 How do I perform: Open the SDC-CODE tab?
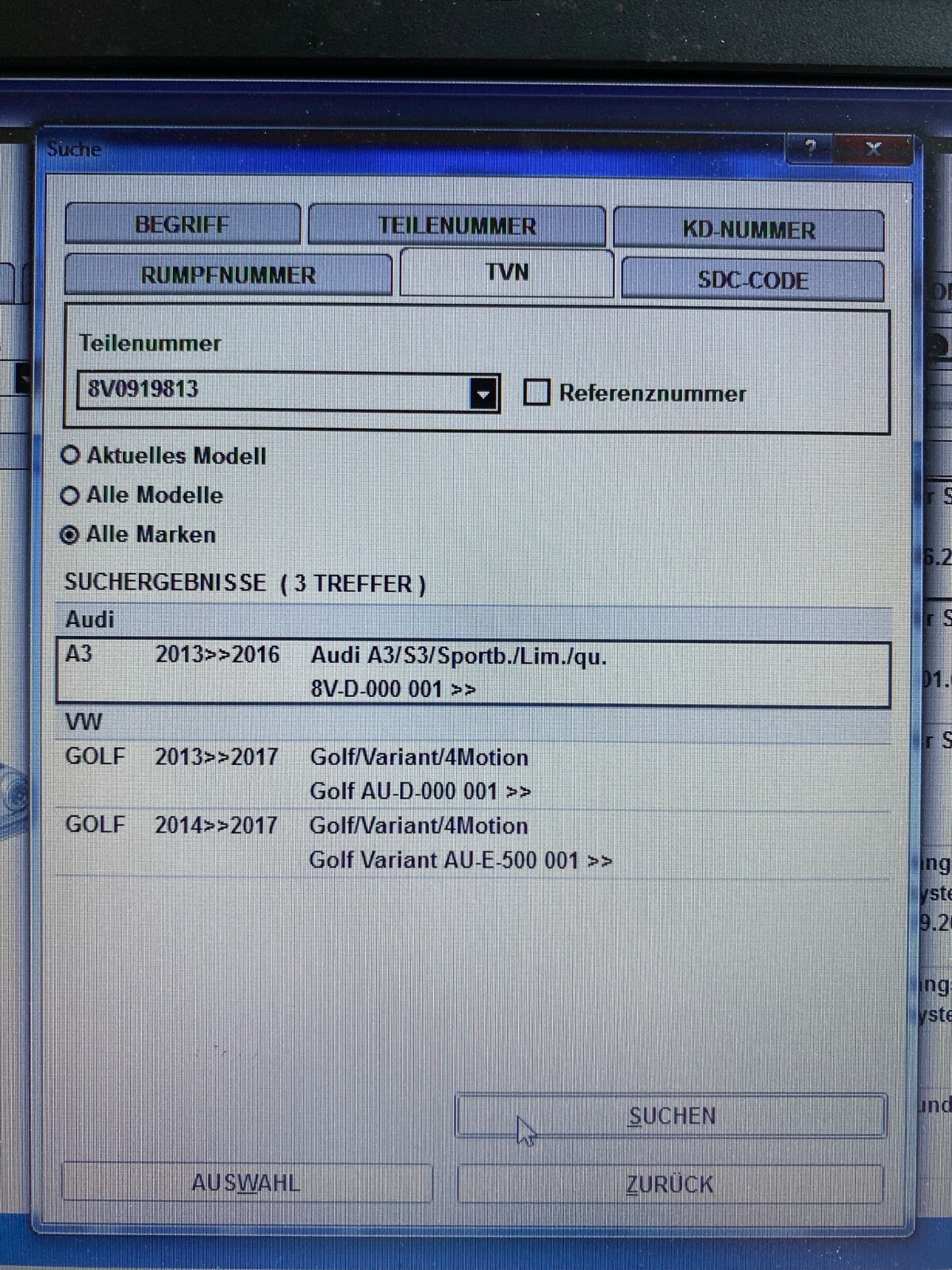[x=752, y=280]
